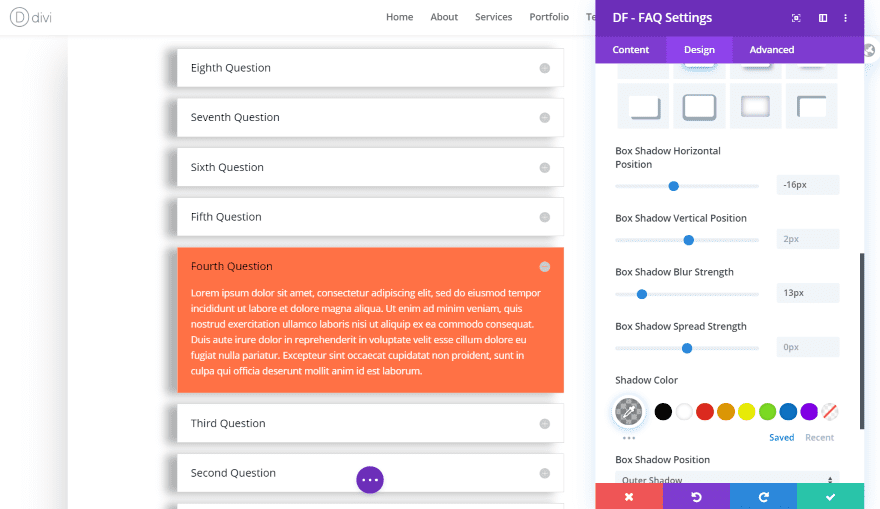Click the Second Question title text
The height and width of the screenshot is (509, 880).
coord(233,473)
